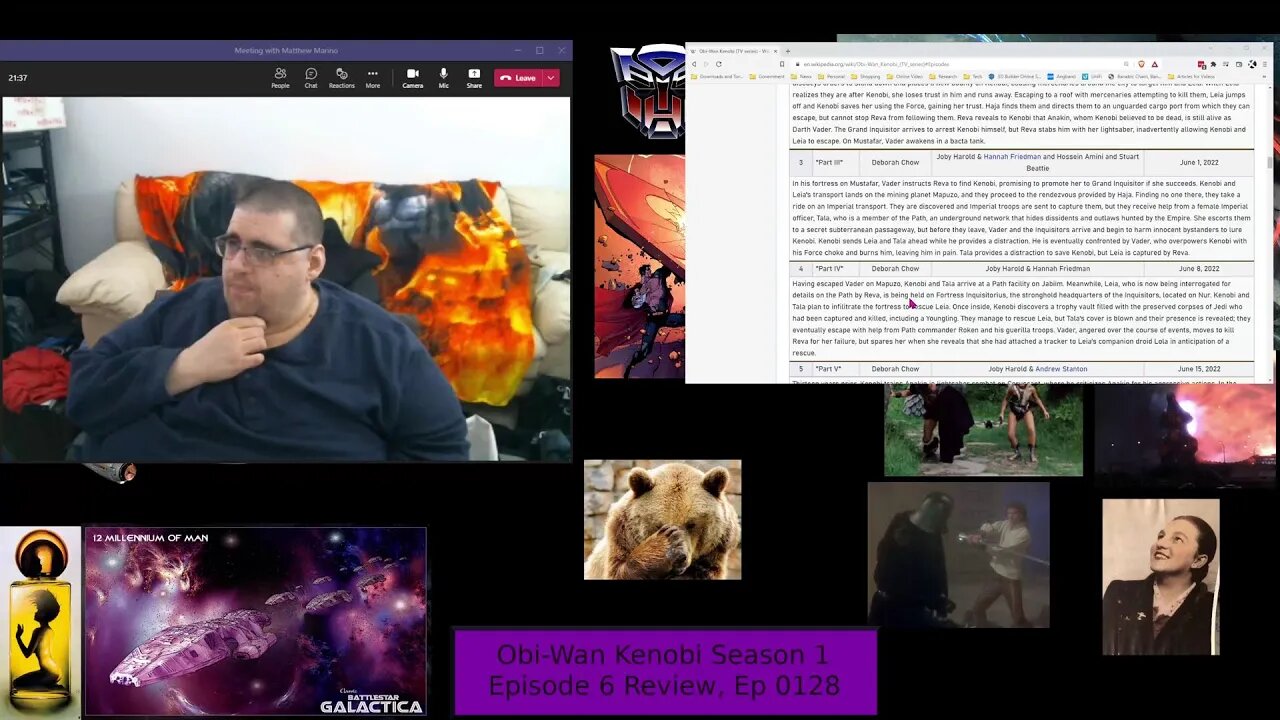
Task: Open the Government bookmark folder
Action: coord(767,76)
